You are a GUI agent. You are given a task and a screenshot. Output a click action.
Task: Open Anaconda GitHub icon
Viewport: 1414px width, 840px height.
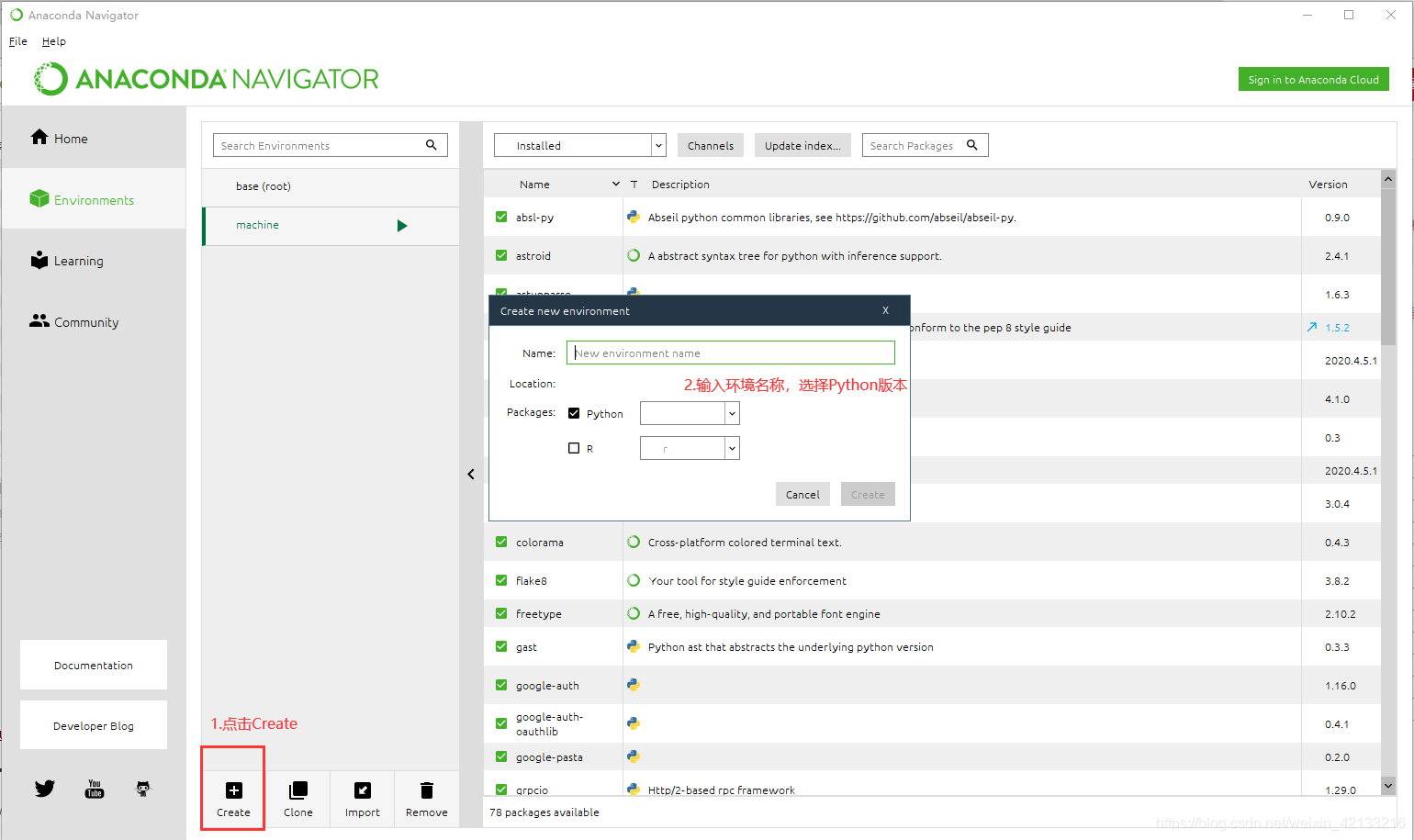[143, 789]
